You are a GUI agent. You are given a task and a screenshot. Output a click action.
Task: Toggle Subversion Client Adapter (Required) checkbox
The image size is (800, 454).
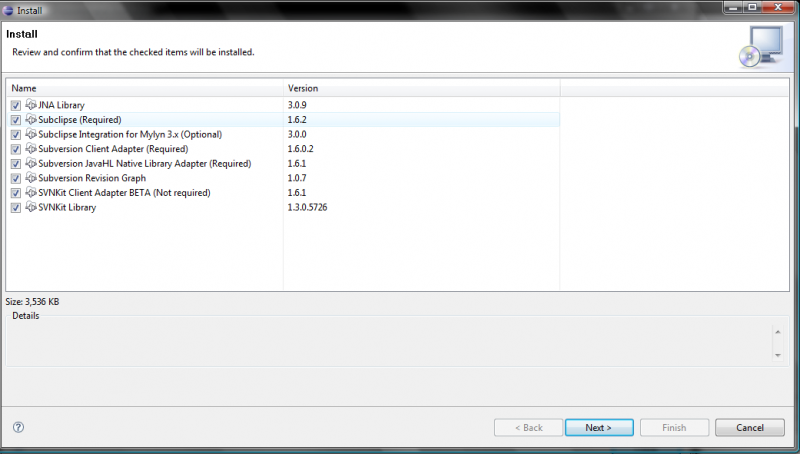(16, 149)
